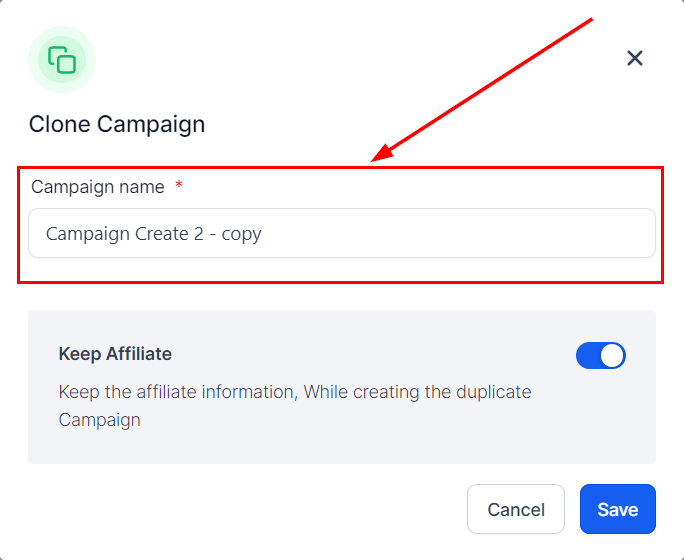
Task: Click the Campaign name label
Action: pyautogui.click(x=98, y=187)
